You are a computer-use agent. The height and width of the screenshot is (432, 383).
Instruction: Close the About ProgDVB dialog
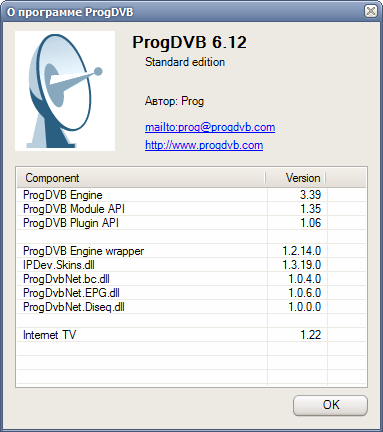pyautogui.click(x=371, y=11)
